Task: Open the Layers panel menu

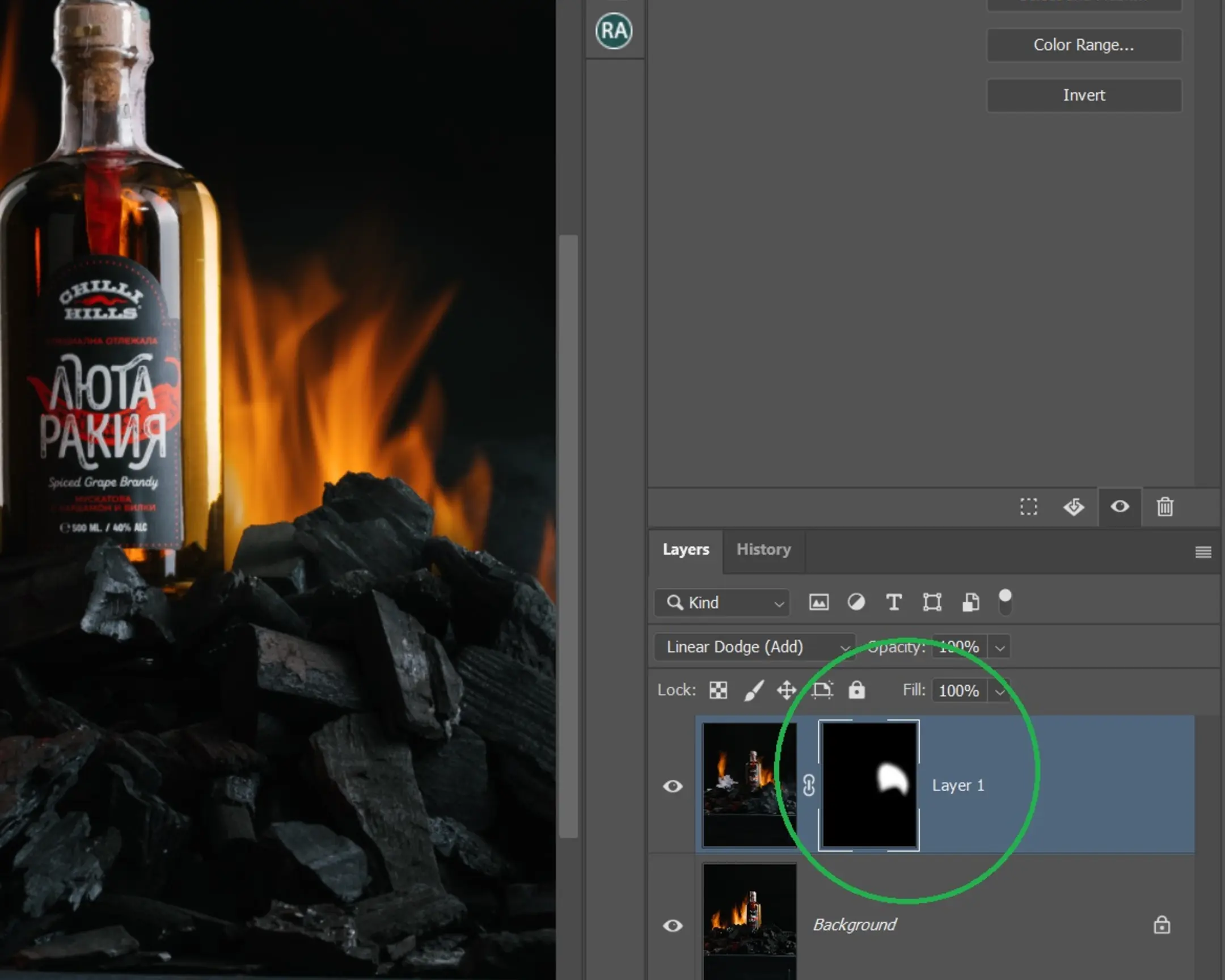Action: [x=1203, y=552]
